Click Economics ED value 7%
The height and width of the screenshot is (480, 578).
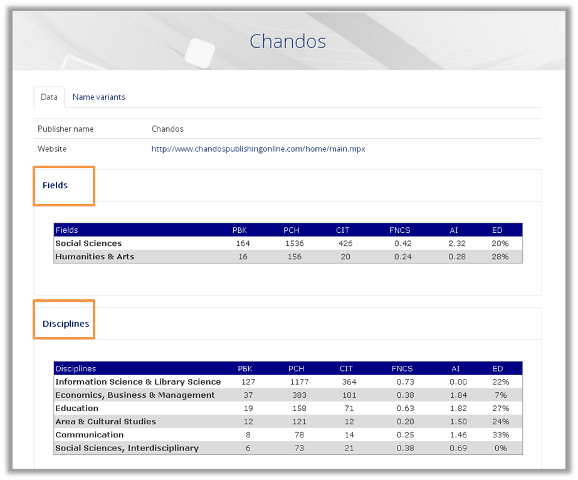(x=501, y=395)
